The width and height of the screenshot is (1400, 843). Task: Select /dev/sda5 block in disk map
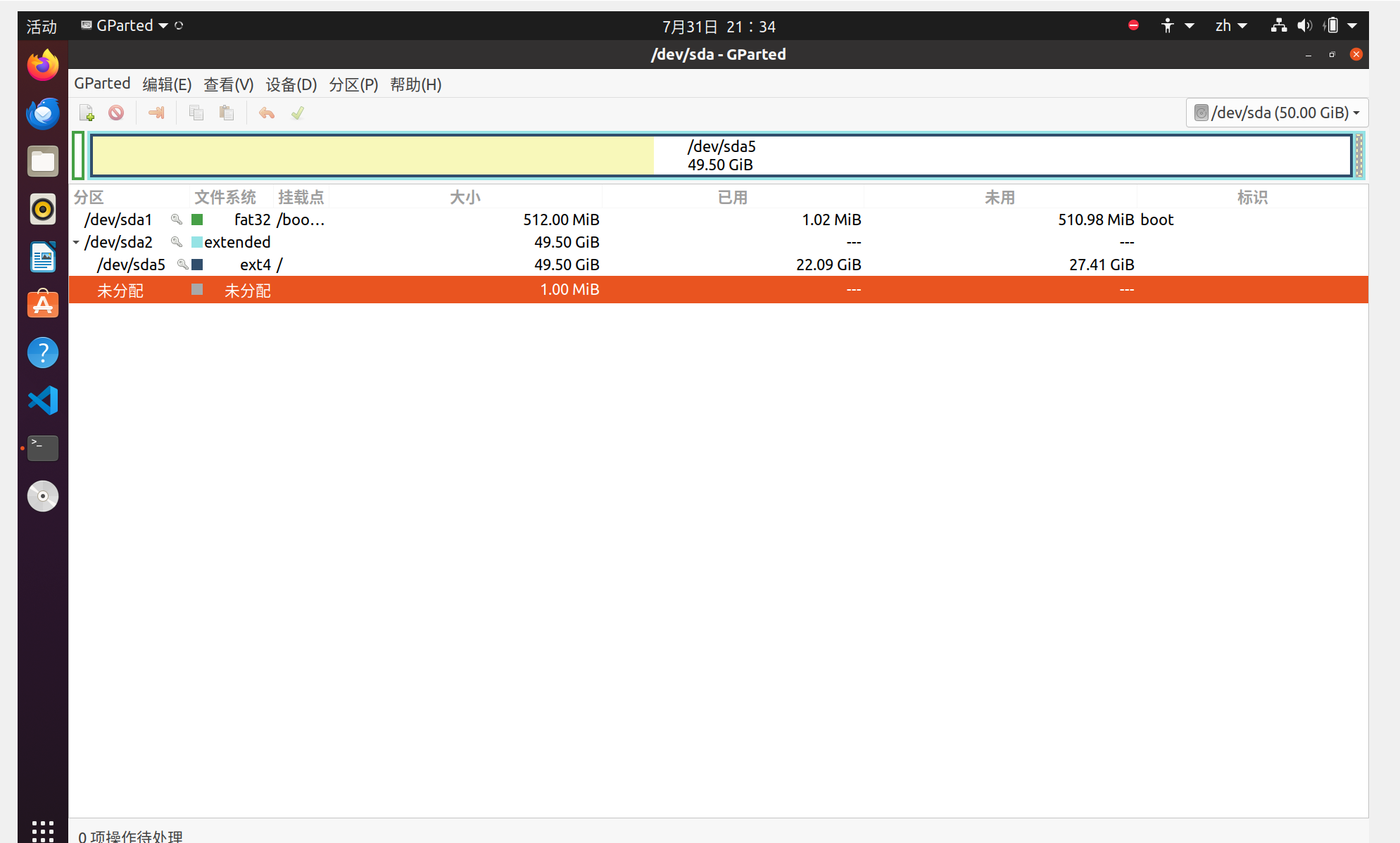click(x=721, y=156)
